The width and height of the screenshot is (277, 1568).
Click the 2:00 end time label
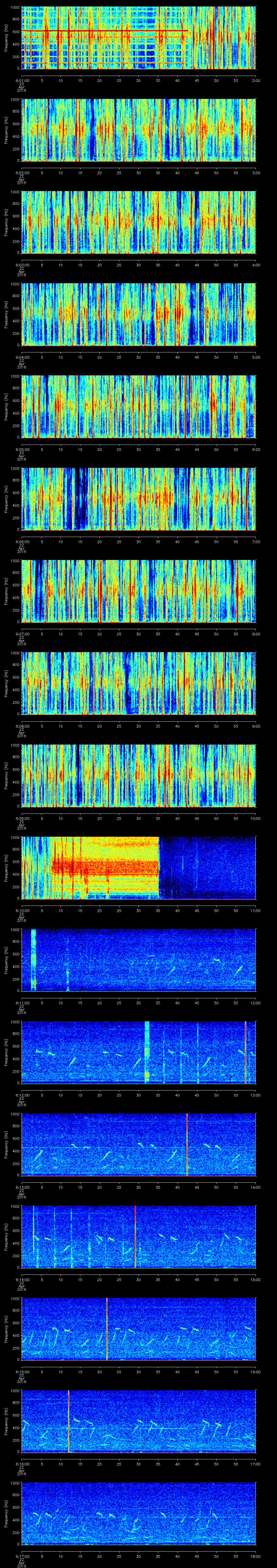pos(256,80)
